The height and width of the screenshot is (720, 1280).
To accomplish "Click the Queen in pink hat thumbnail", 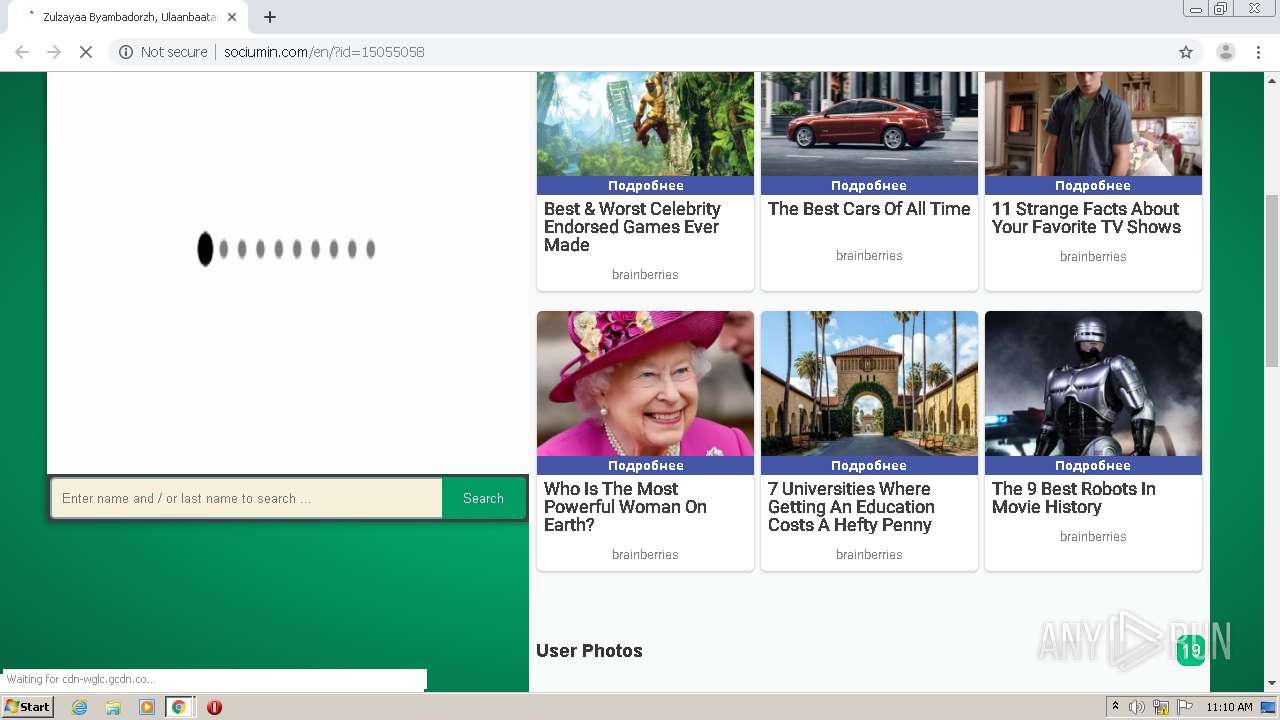I will click(645, 384).
